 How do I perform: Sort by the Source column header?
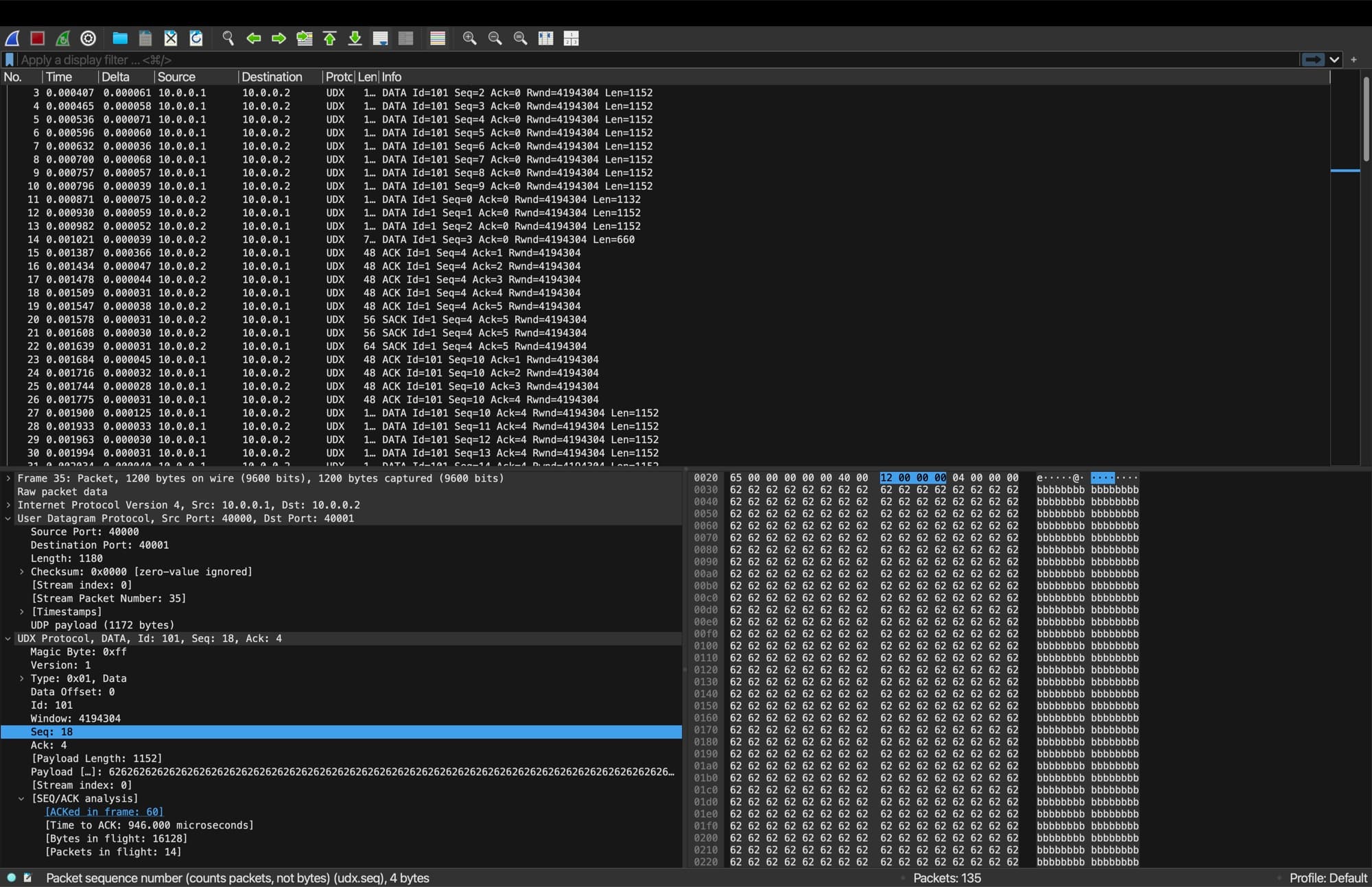(196, 77)
